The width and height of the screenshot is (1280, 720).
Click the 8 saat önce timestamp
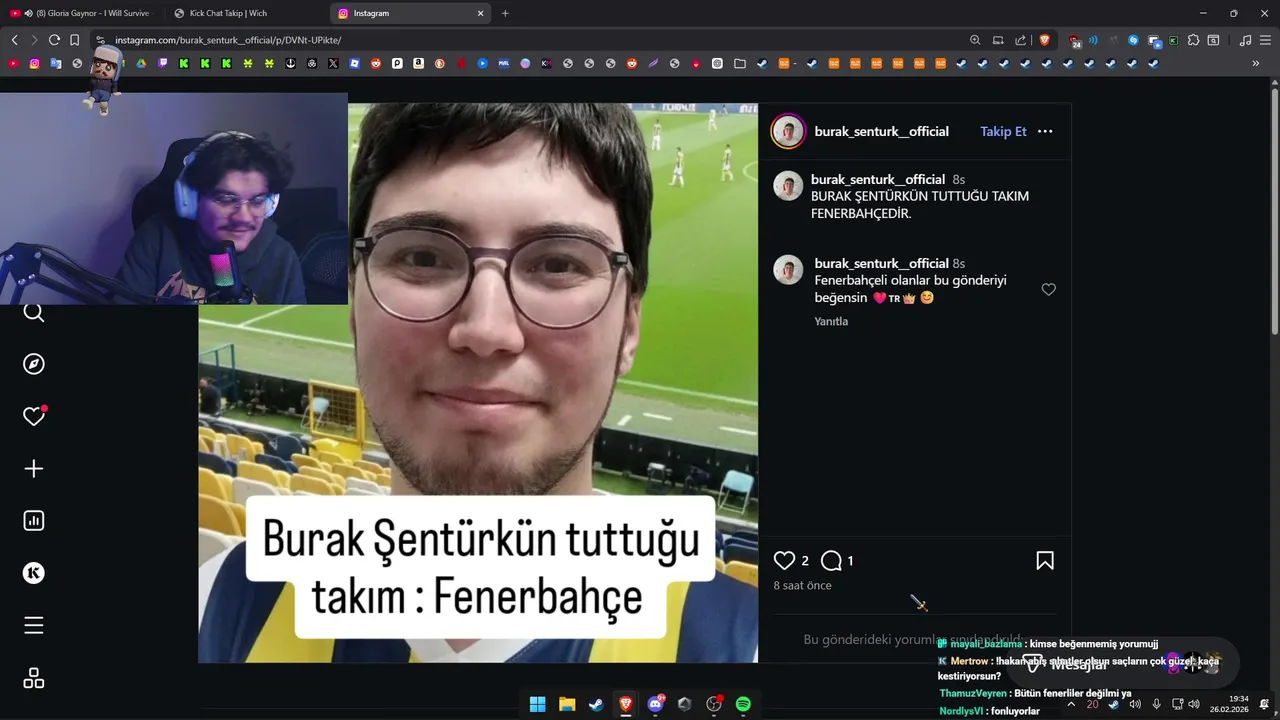pyautogui.click(x=802, y=586)
